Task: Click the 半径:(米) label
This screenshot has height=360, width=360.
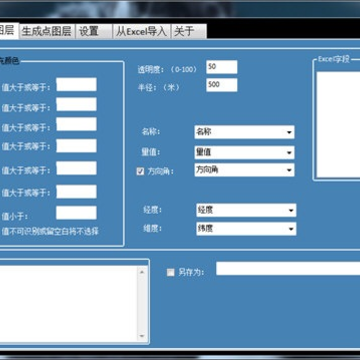Action: click(x=159, y=88)
